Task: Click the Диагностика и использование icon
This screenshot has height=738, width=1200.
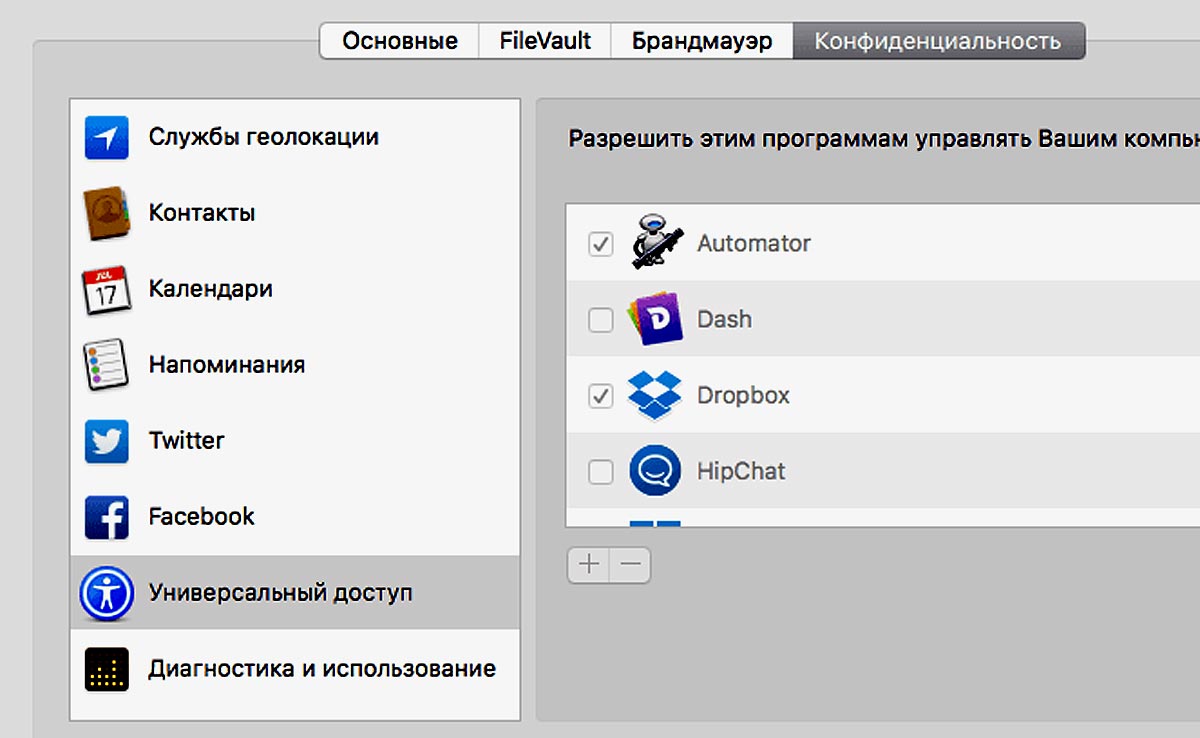Action: (x=106, y=669)
